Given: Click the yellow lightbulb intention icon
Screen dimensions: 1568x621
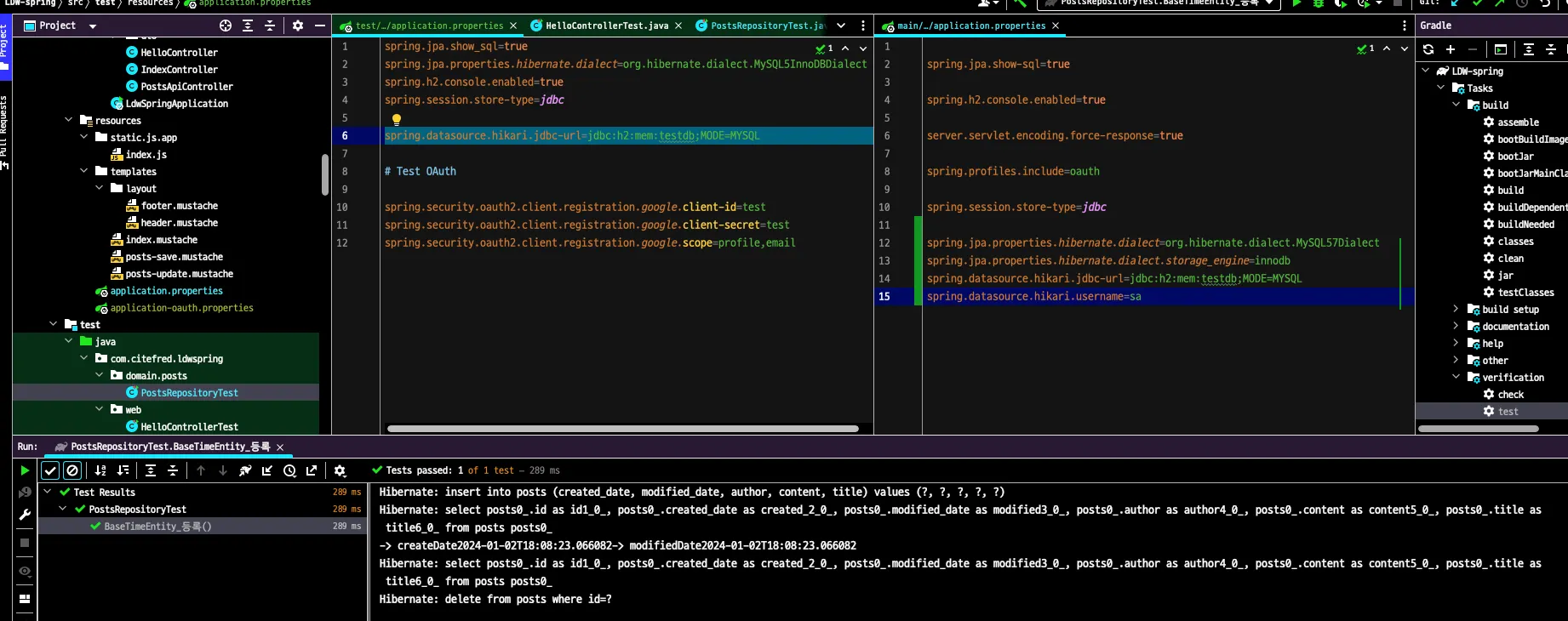Looking at the screenshot, I should pos(396,119).
